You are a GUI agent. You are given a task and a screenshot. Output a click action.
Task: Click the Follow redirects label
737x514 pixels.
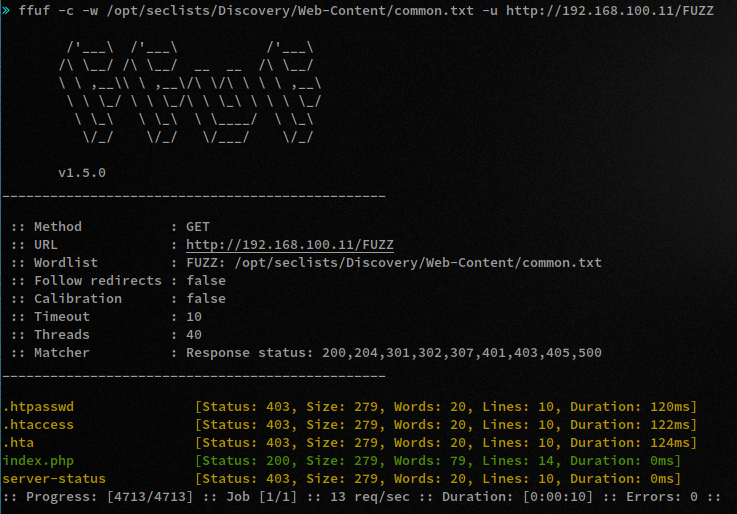point(98,281)
